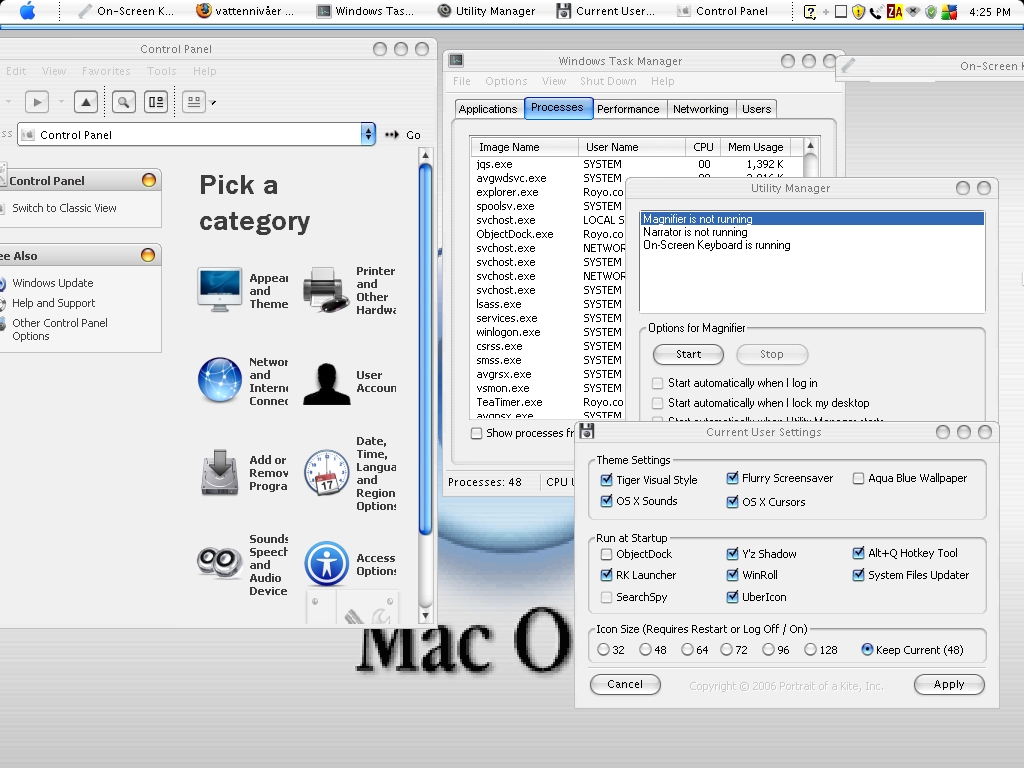Switch to Utility Manager taskbar item
The width and height of the screenshot is (1024, 768).
pyautogui.click(x=487, y=11)
